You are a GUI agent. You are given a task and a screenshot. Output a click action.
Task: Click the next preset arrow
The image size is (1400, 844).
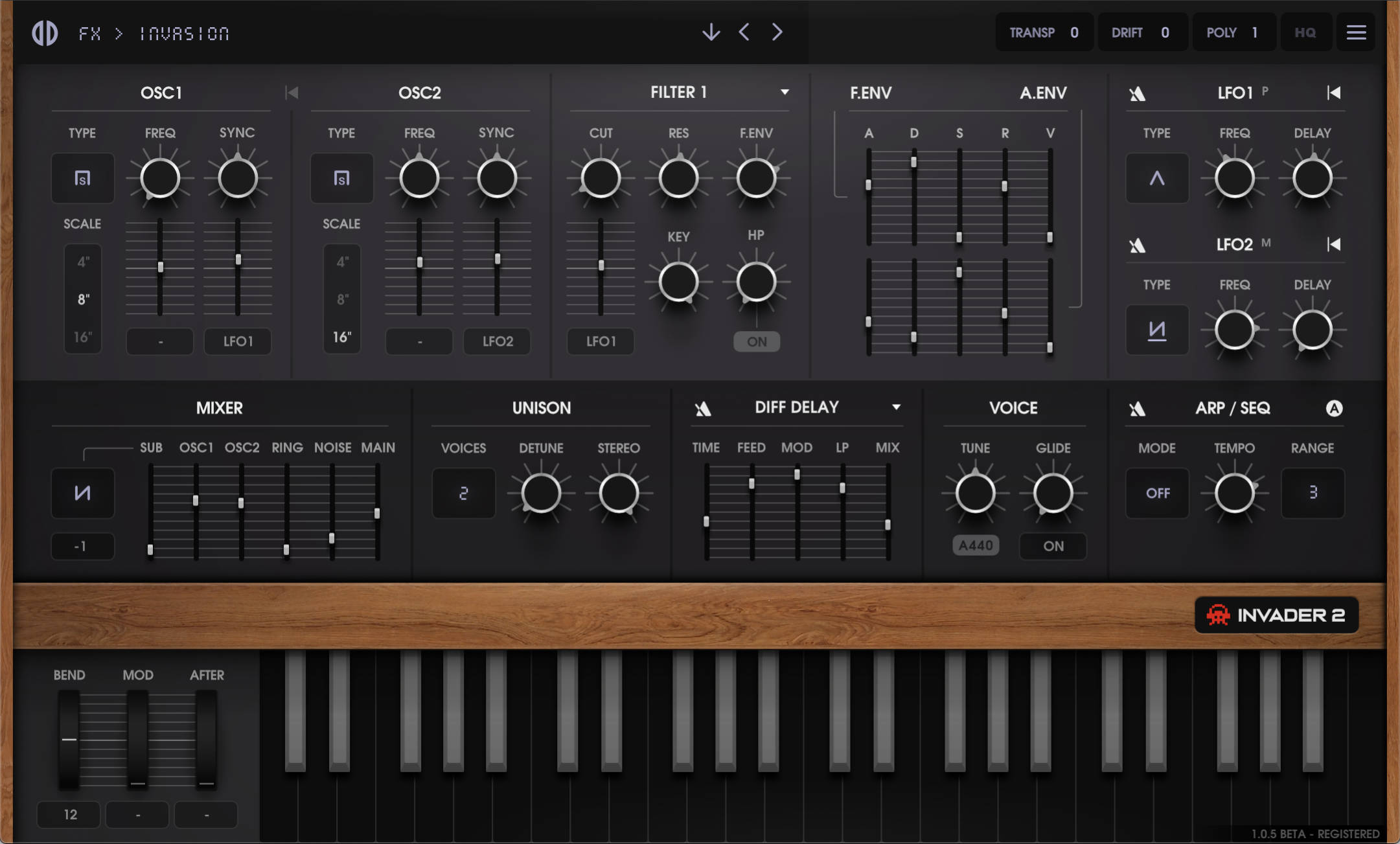(777, 32)
